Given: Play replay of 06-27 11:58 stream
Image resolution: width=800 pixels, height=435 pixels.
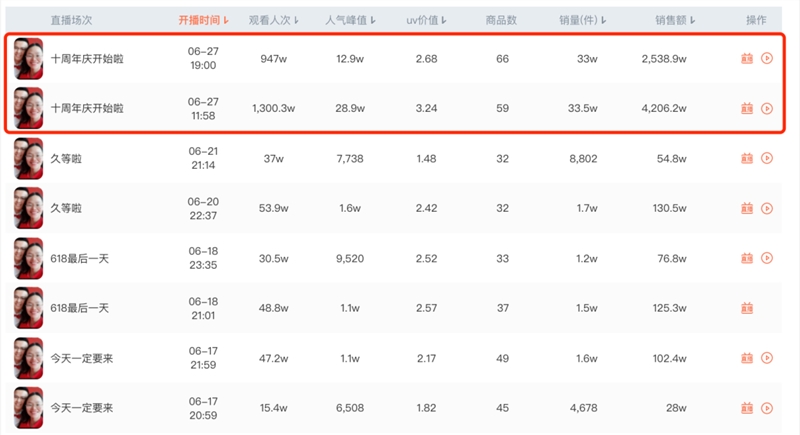Looking at the screenshot, I should [x=767, y=109].
